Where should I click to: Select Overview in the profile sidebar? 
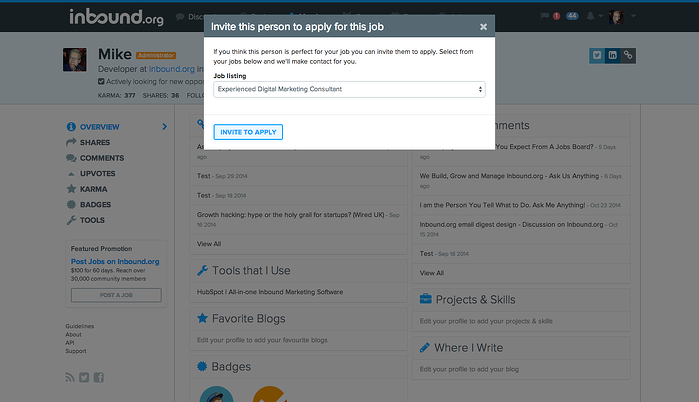point(99,127)
